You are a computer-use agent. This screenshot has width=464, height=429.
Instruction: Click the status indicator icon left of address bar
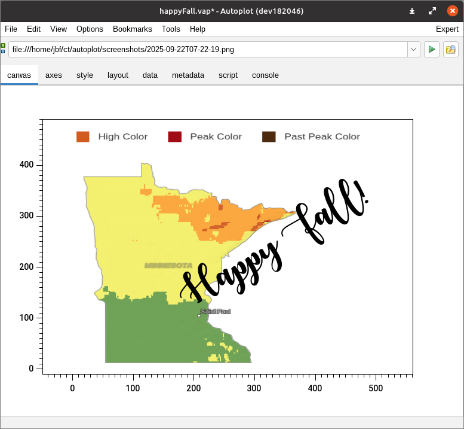(x=3, y=48)
